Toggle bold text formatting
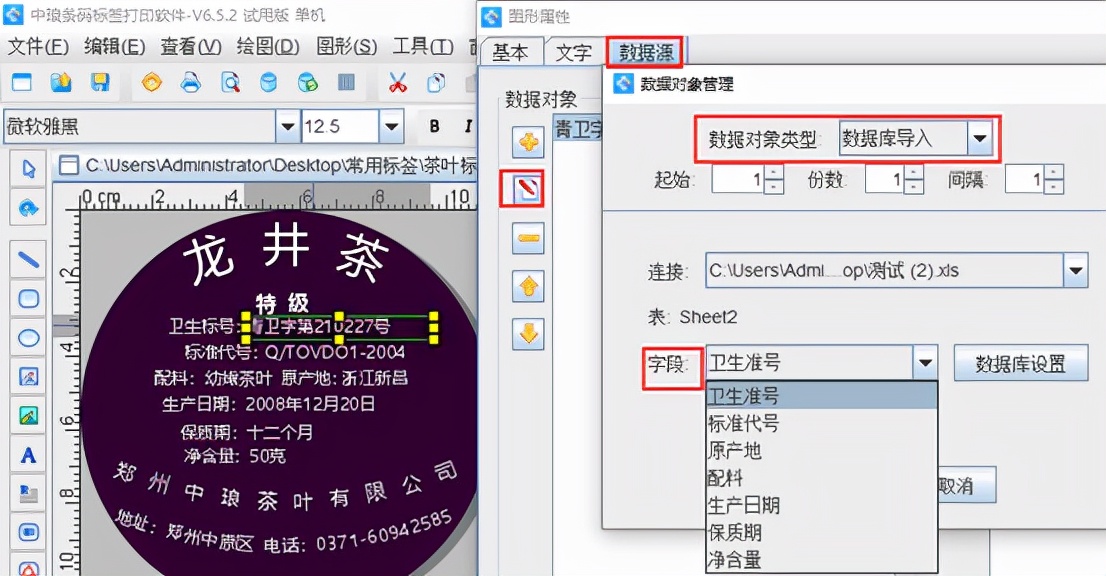The image size is (1106, 576). pos(434,126)
